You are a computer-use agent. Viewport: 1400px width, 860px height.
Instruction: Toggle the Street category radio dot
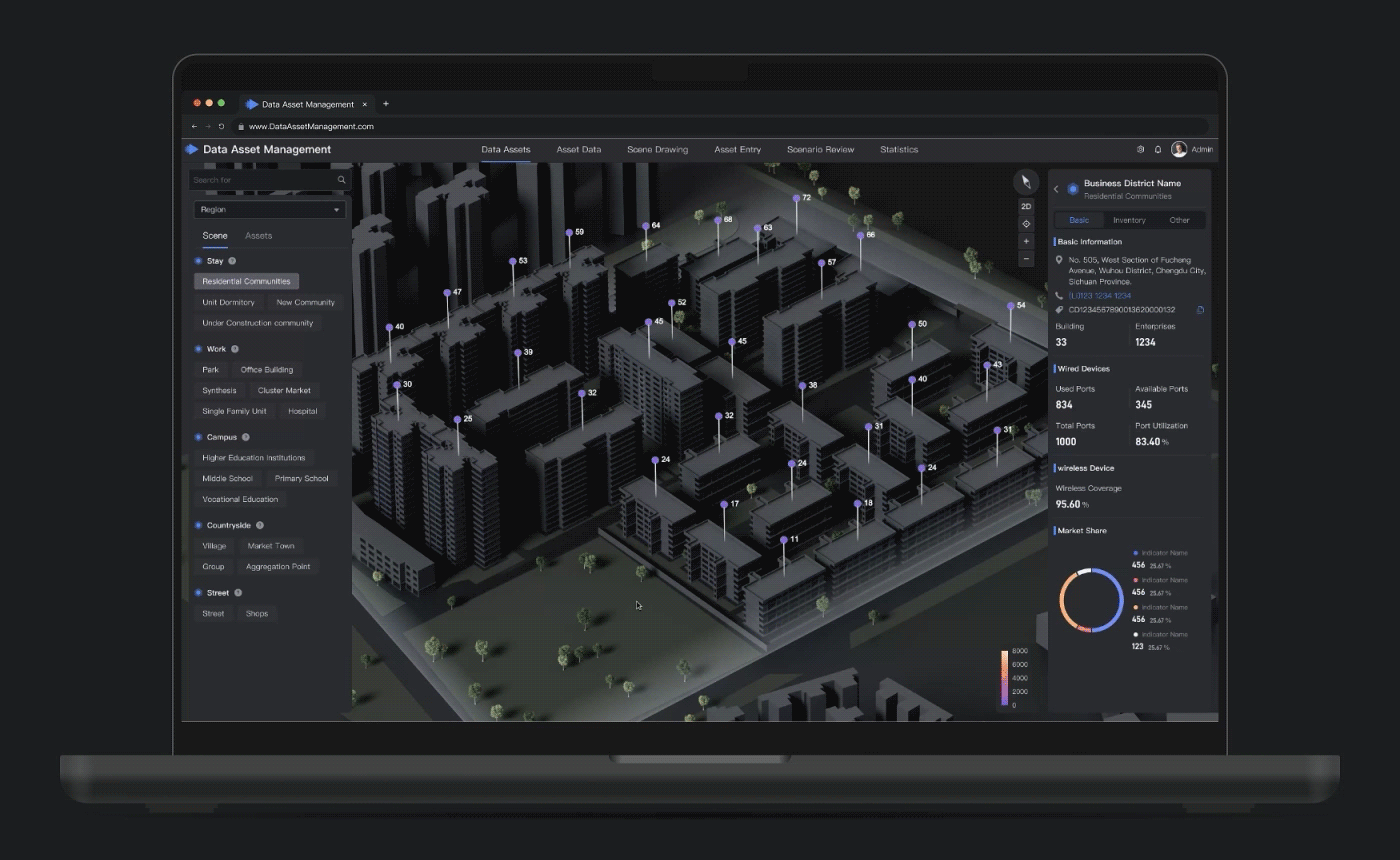pos(198,593)
